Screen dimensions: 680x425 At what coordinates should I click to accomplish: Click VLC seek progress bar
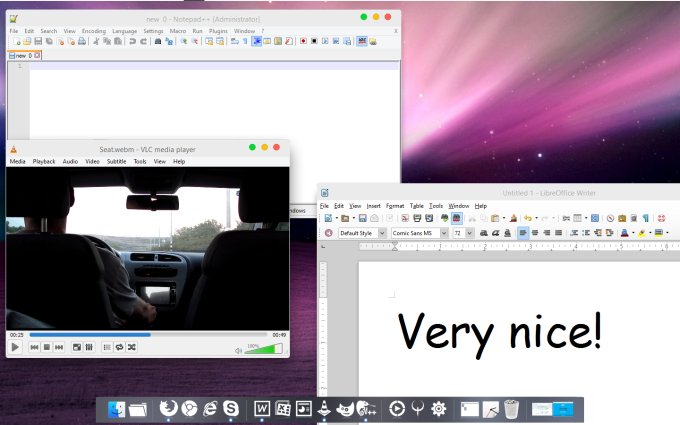148,335
